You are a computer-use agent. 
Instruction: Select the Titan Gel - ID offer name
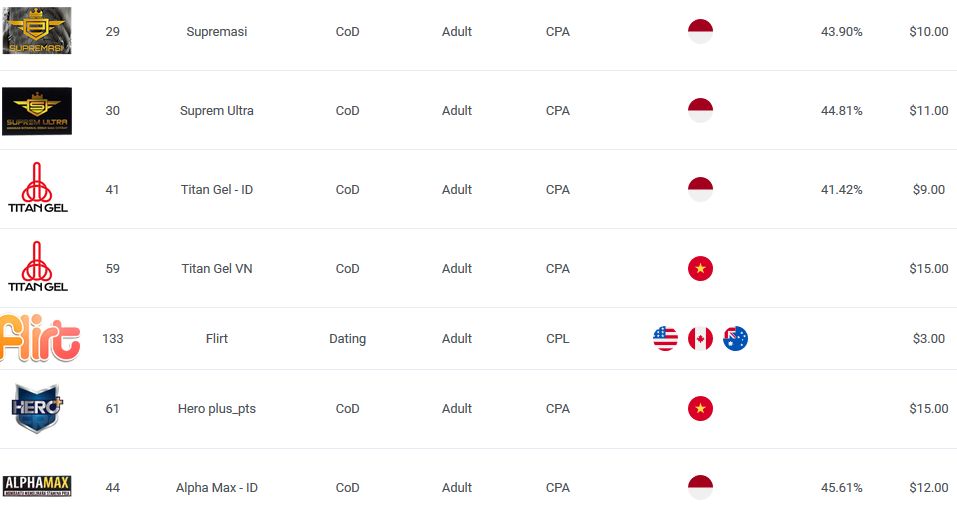pos(217,190)
